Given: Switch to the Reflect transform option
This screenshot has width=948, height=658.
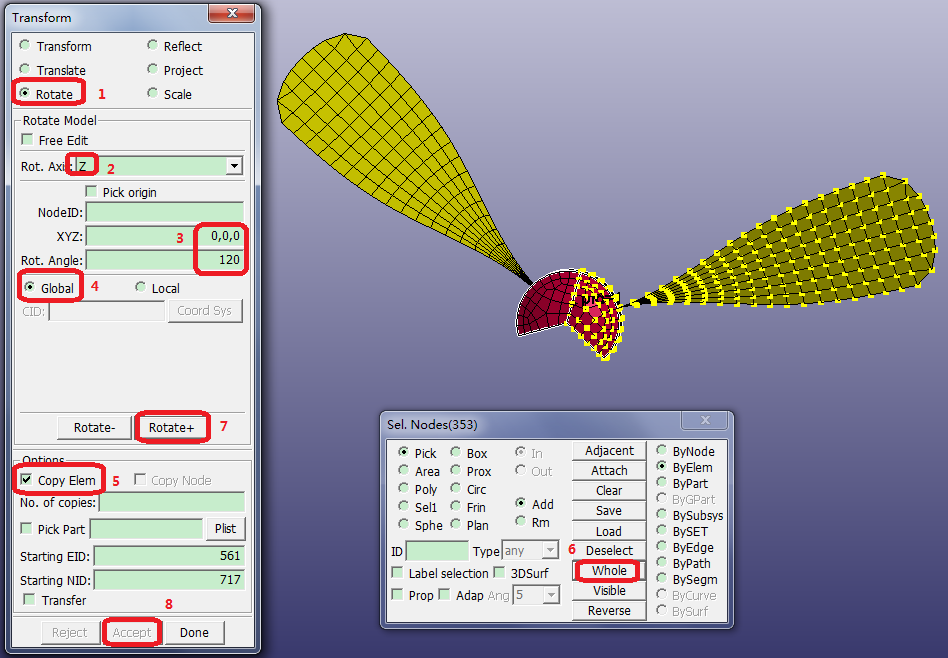Looking at the screenshot, I should (153, 46).
